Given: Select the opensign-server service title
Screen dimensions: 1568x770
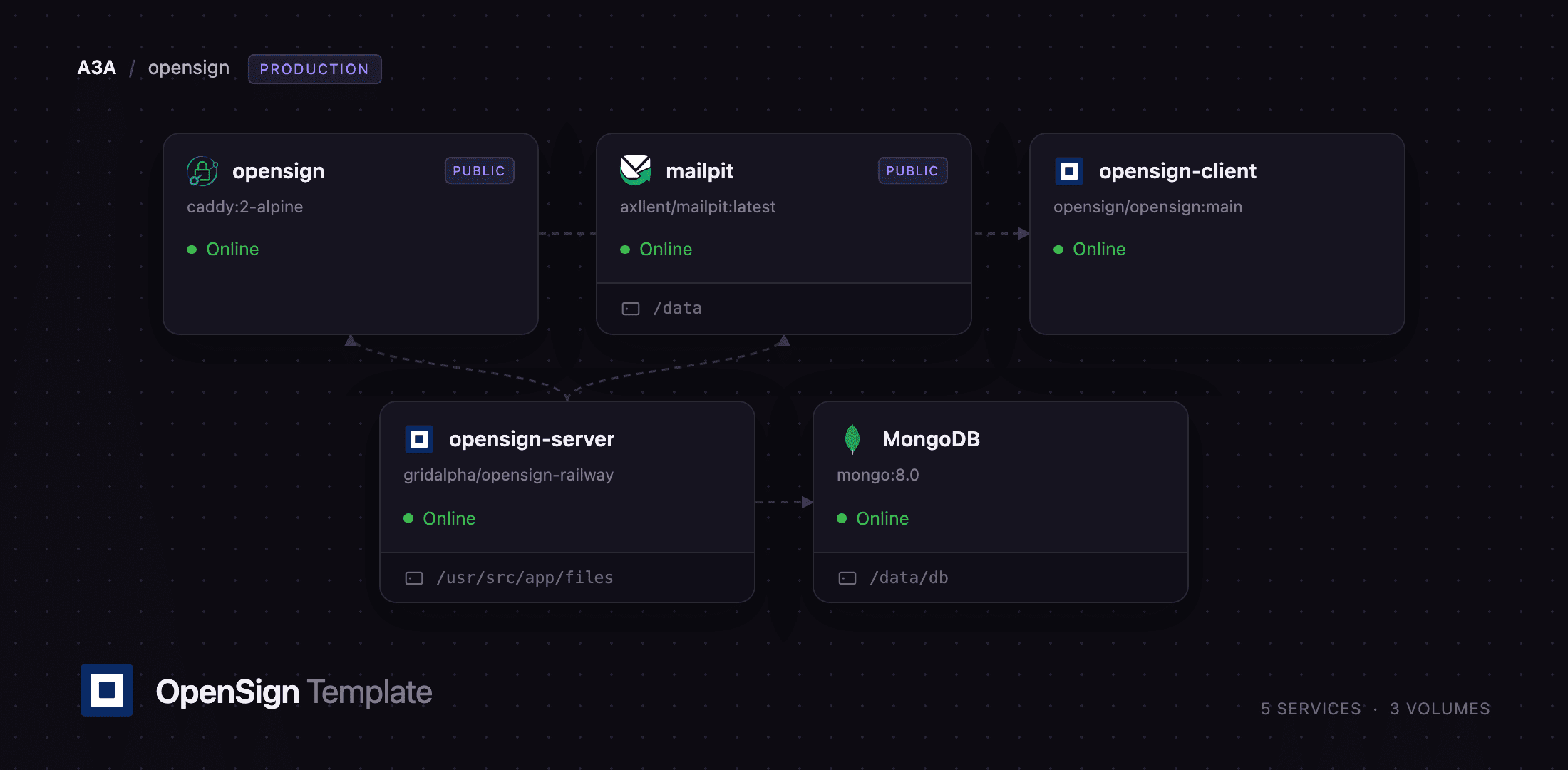Looking at the screenshot, I should 532,439.
